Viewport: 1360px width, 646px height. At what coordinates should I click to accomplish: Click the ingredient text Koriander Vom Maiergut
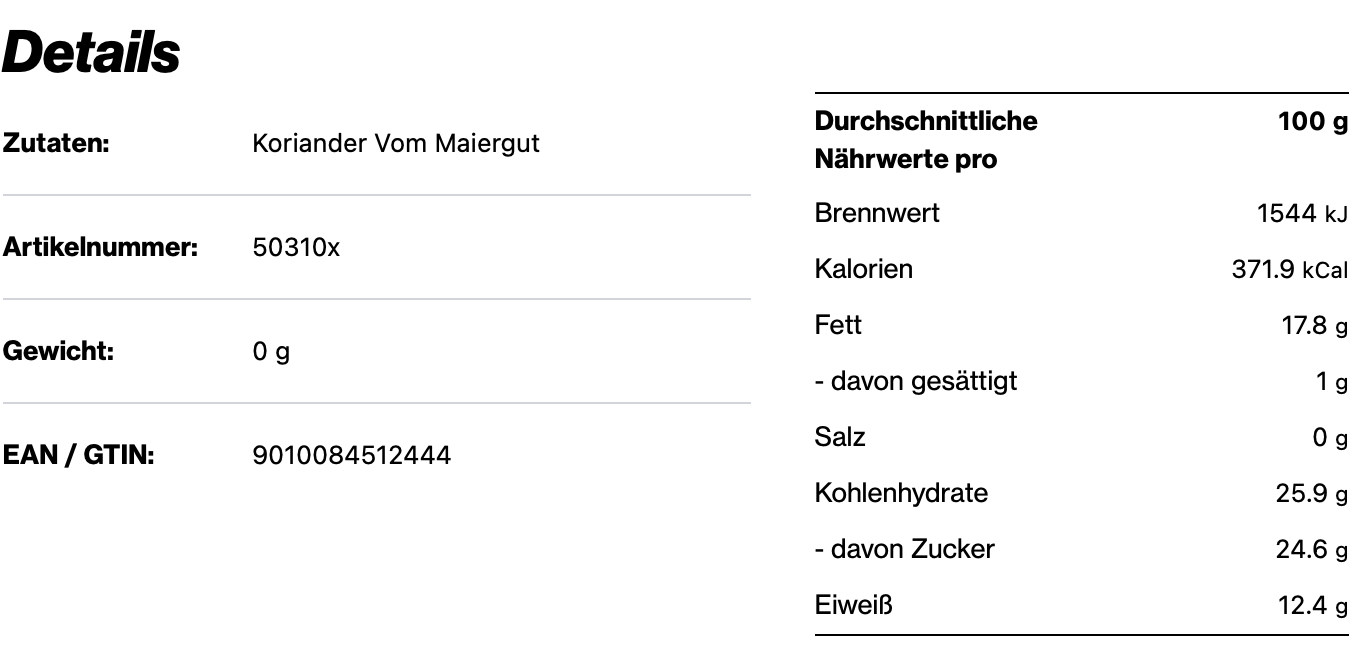click(x=395, y=143)
